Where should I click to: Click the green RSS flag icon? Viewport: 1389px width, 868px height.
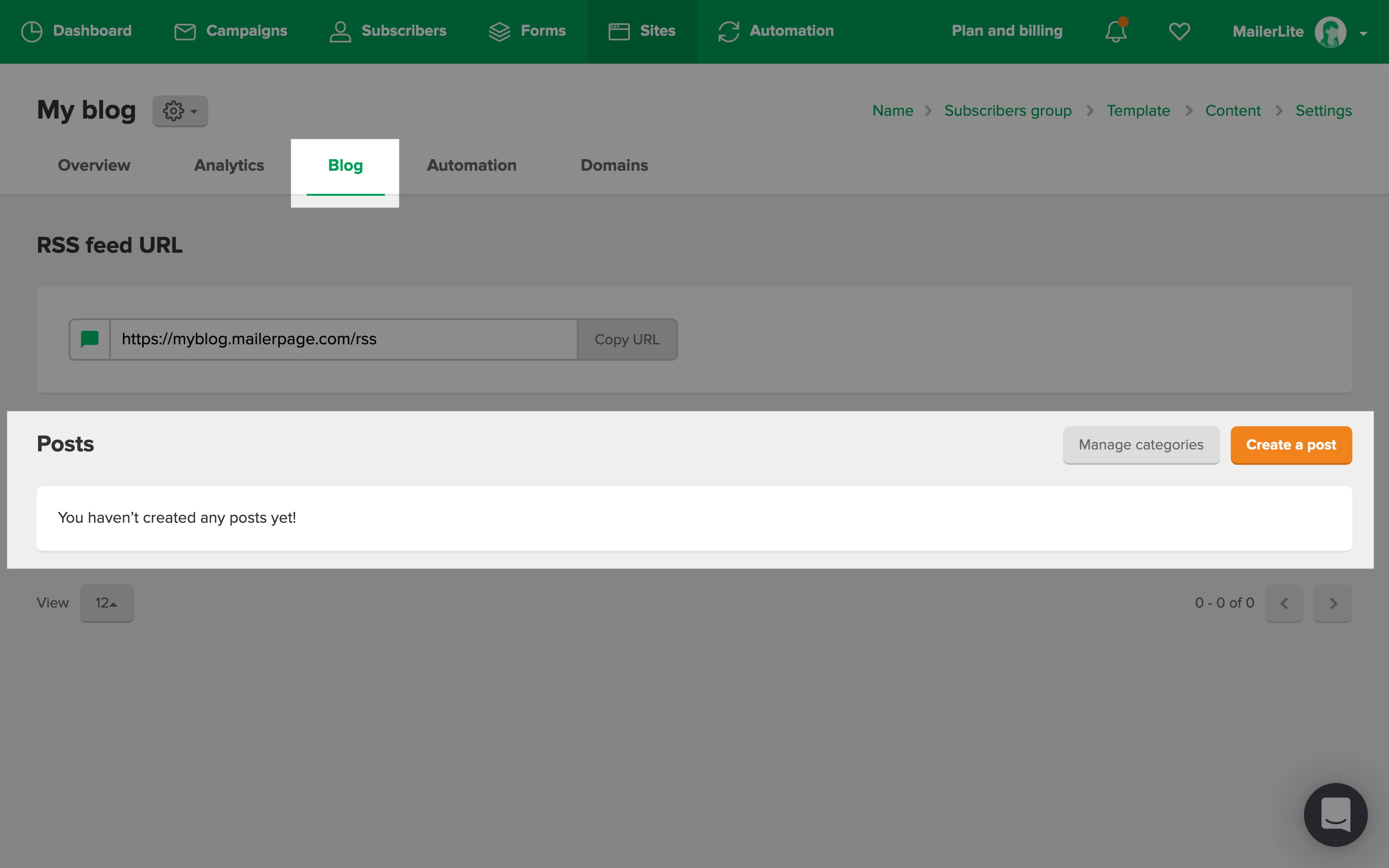[90, 339]
